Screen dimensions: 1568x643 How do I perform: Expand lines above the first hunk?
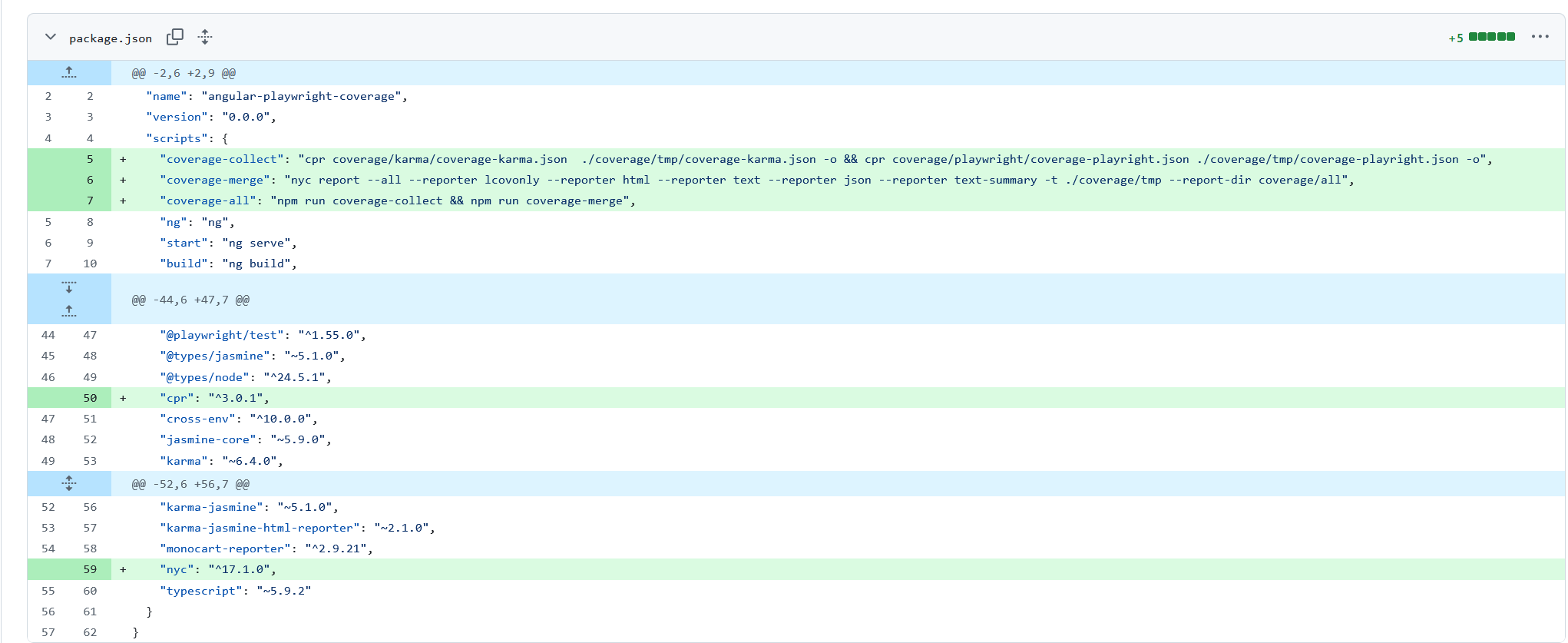tap(69, 73)
